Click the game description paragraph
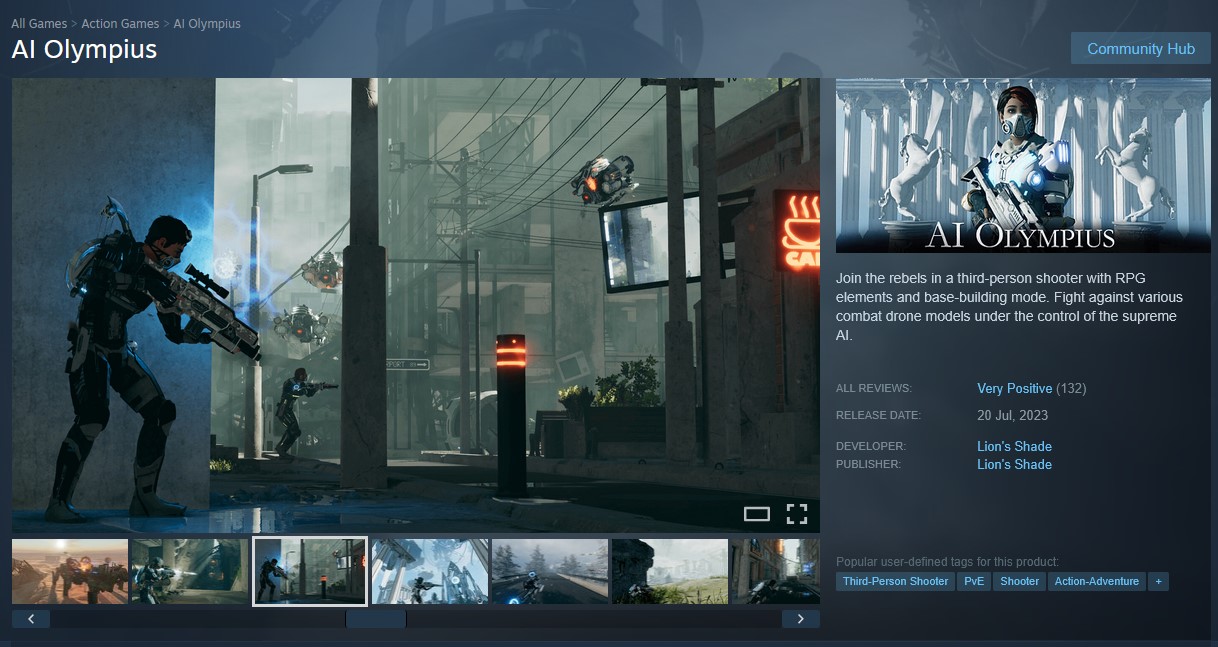Viewport: 1218px width, 647px height. (1010, 307)
